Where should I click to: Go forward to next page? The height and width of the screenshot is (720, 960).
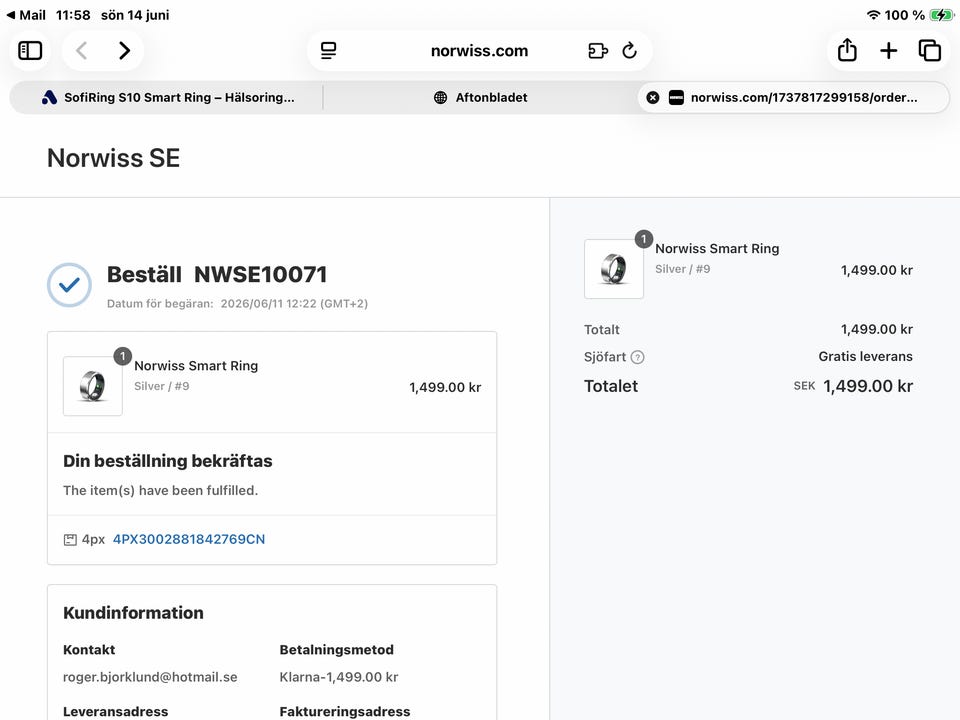click(124, 50)
